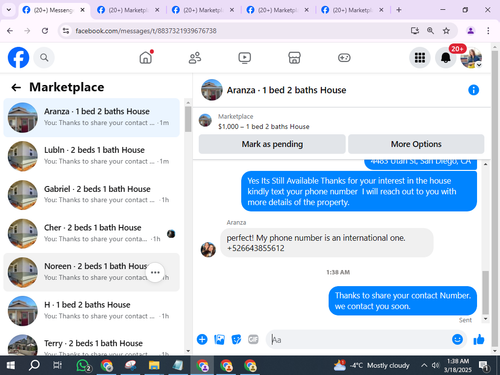Click the last sent message bubble 'Thanks to share your contact Number'
This screenshot has width=500, height=375.
pyautogui.click(x=403, y=301)
